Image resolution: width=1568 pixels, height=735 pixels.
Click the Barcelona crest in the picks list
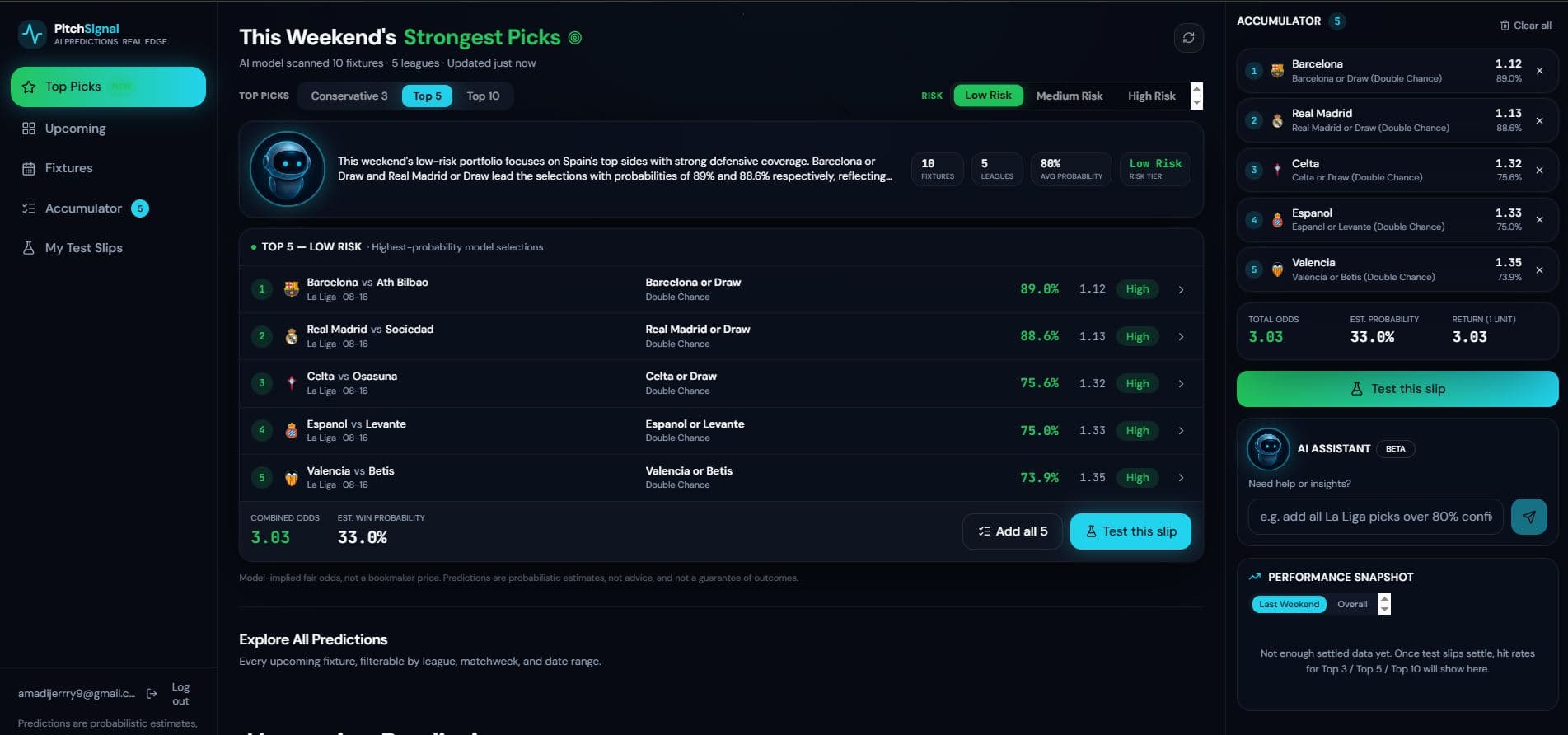tap(292, 289)
